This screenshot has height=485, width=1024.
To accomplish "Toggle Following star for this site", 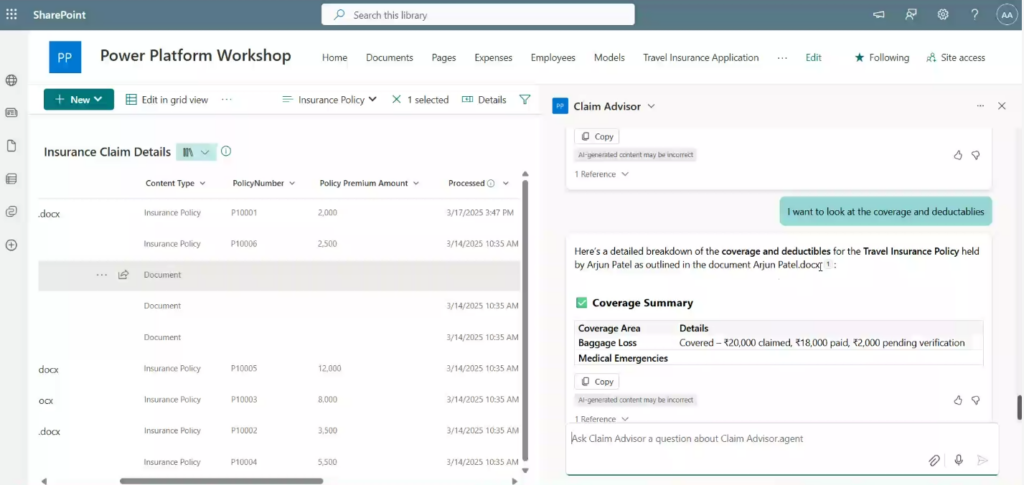I will 882,57.
